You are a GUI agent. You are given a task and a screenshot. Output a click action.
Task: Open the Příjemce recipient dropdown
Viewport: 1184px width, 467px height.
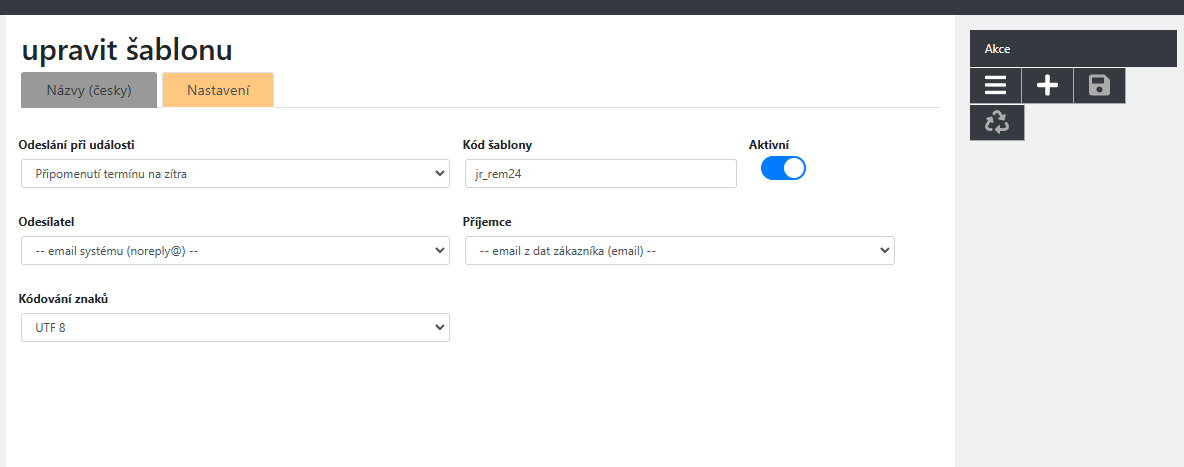pos(680,251)
